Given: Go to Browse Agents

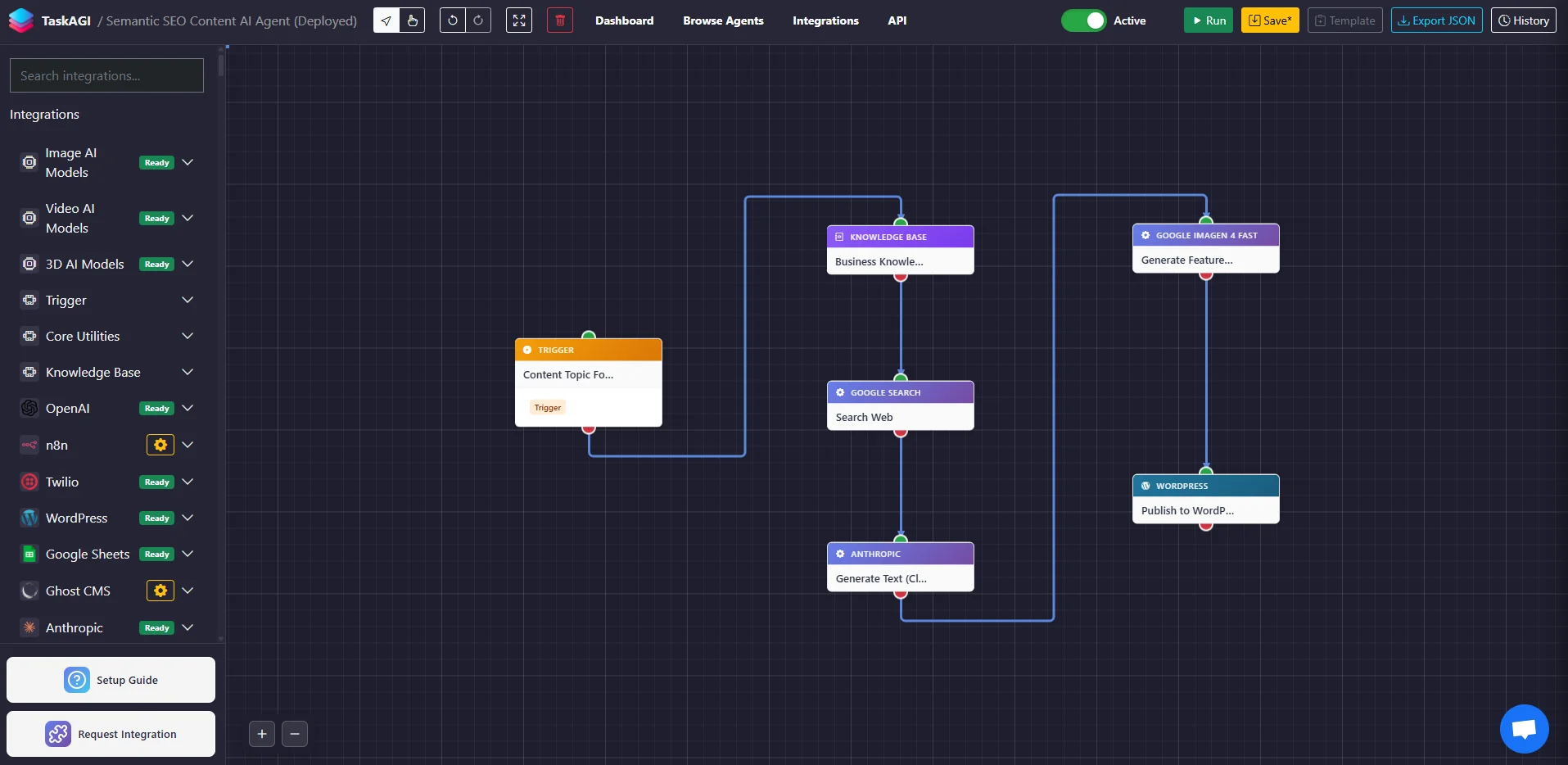Looking at the screenshot, I should point(723,20).
